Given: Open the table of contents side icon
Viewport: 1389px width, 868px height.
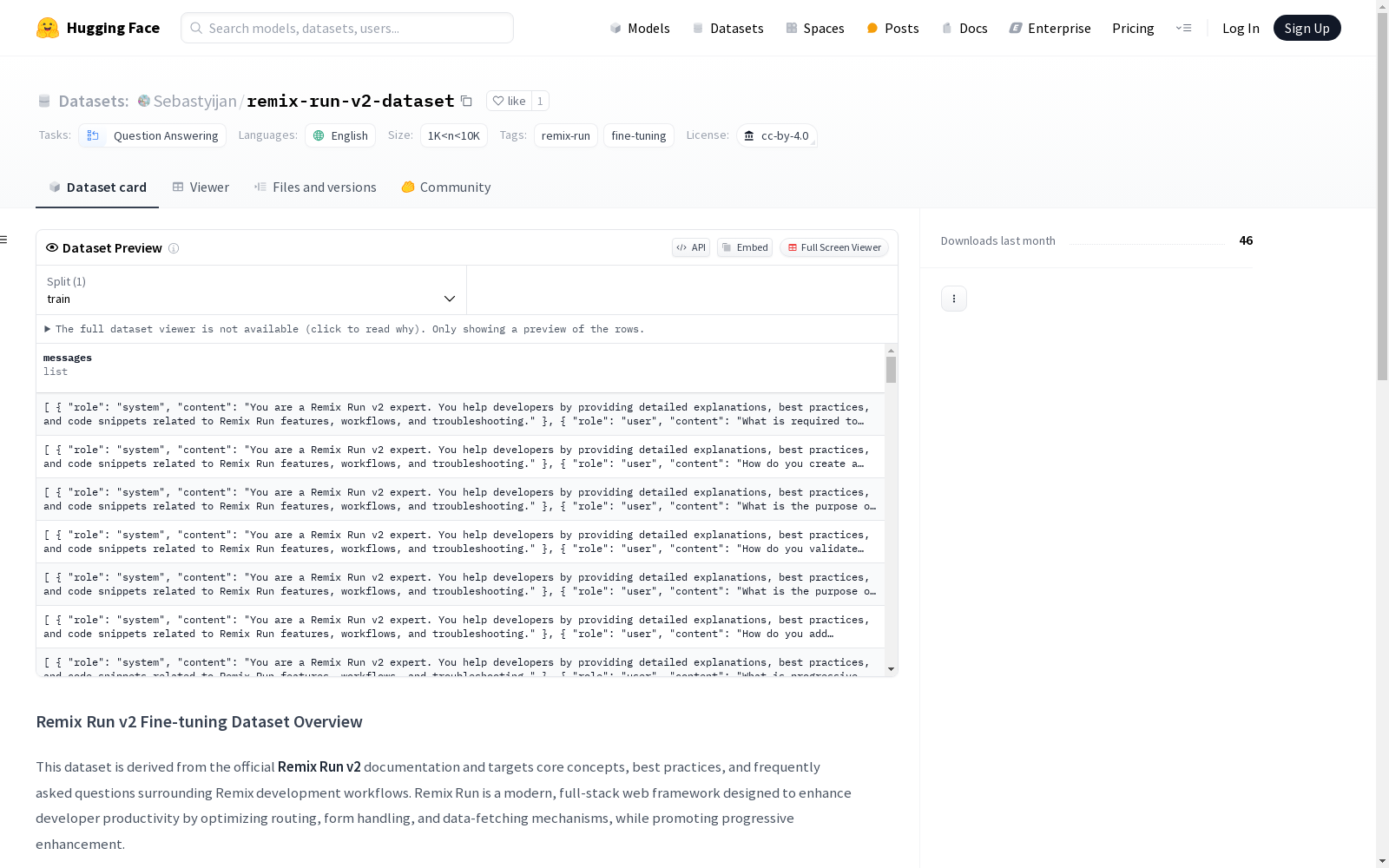Looking at the screenshot, I should coord(4,240).
